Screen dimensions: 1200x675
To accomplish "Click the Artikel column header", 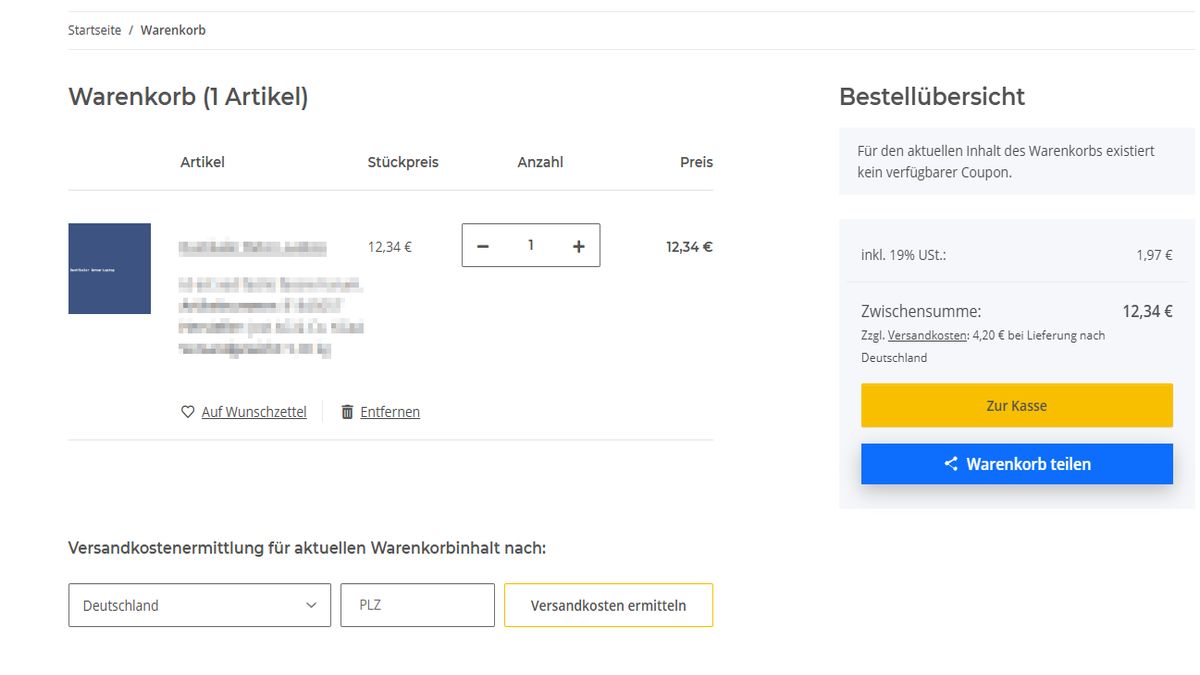I will point(202,162).
